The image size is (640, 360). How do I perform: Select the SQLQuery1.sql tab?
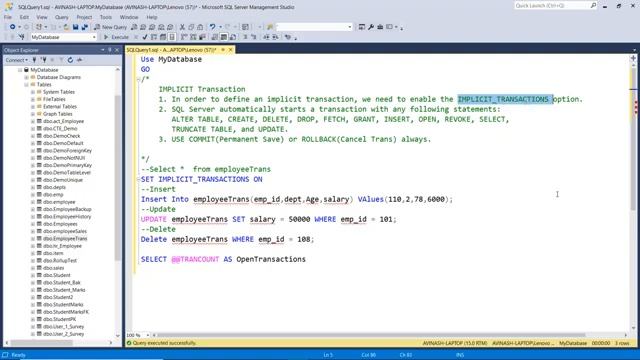pyautogui.click(x=171, y=50)
